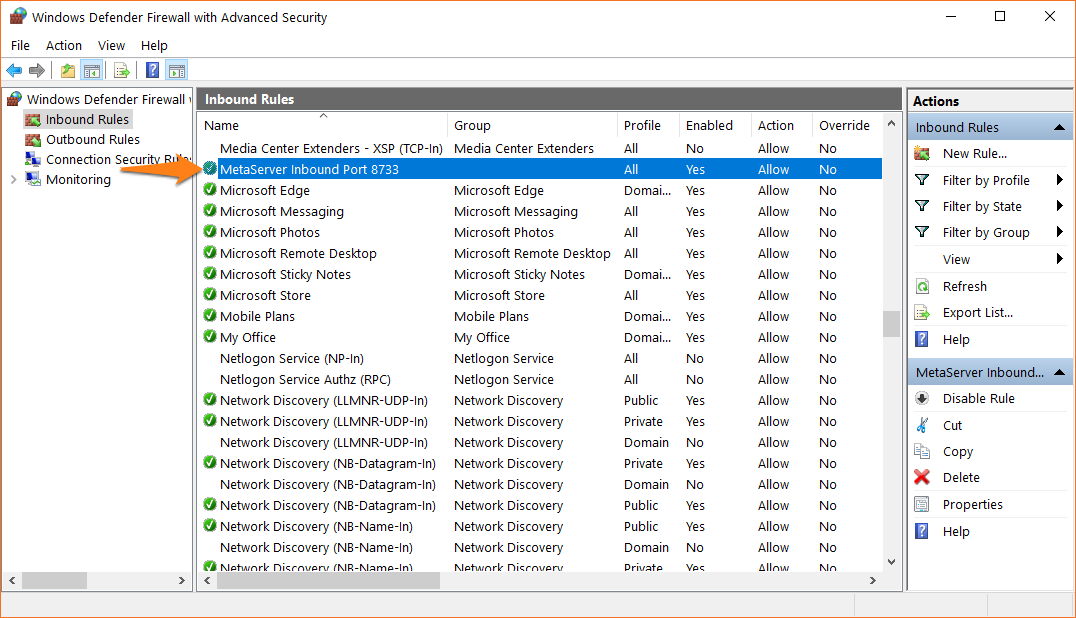
Task: Click the rules list horizontal scroll-right arrow
Action: (873, 580)
